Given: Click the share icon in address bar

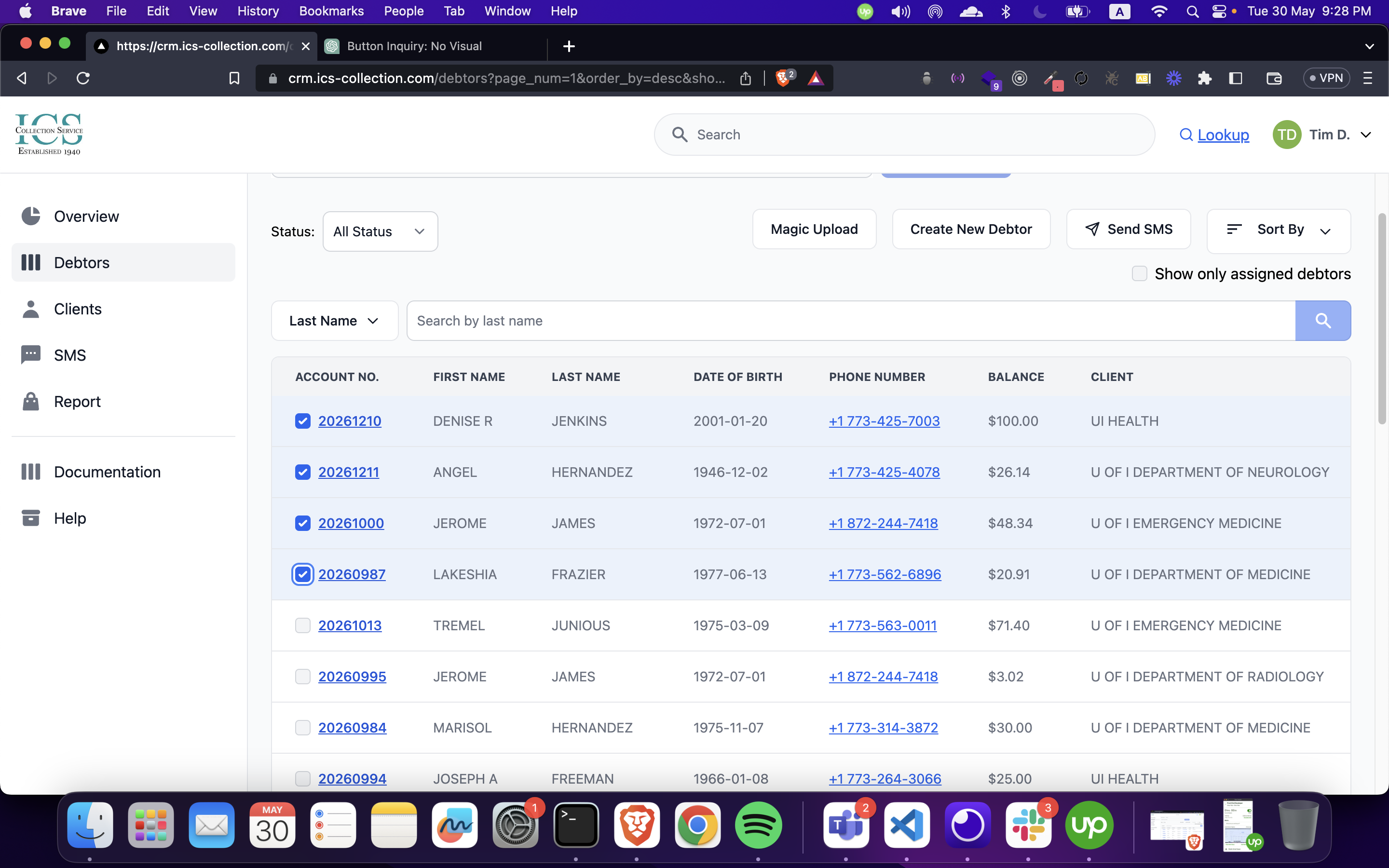Looking at the screenshot, I should pyautogui.click(x=745, y=78).
